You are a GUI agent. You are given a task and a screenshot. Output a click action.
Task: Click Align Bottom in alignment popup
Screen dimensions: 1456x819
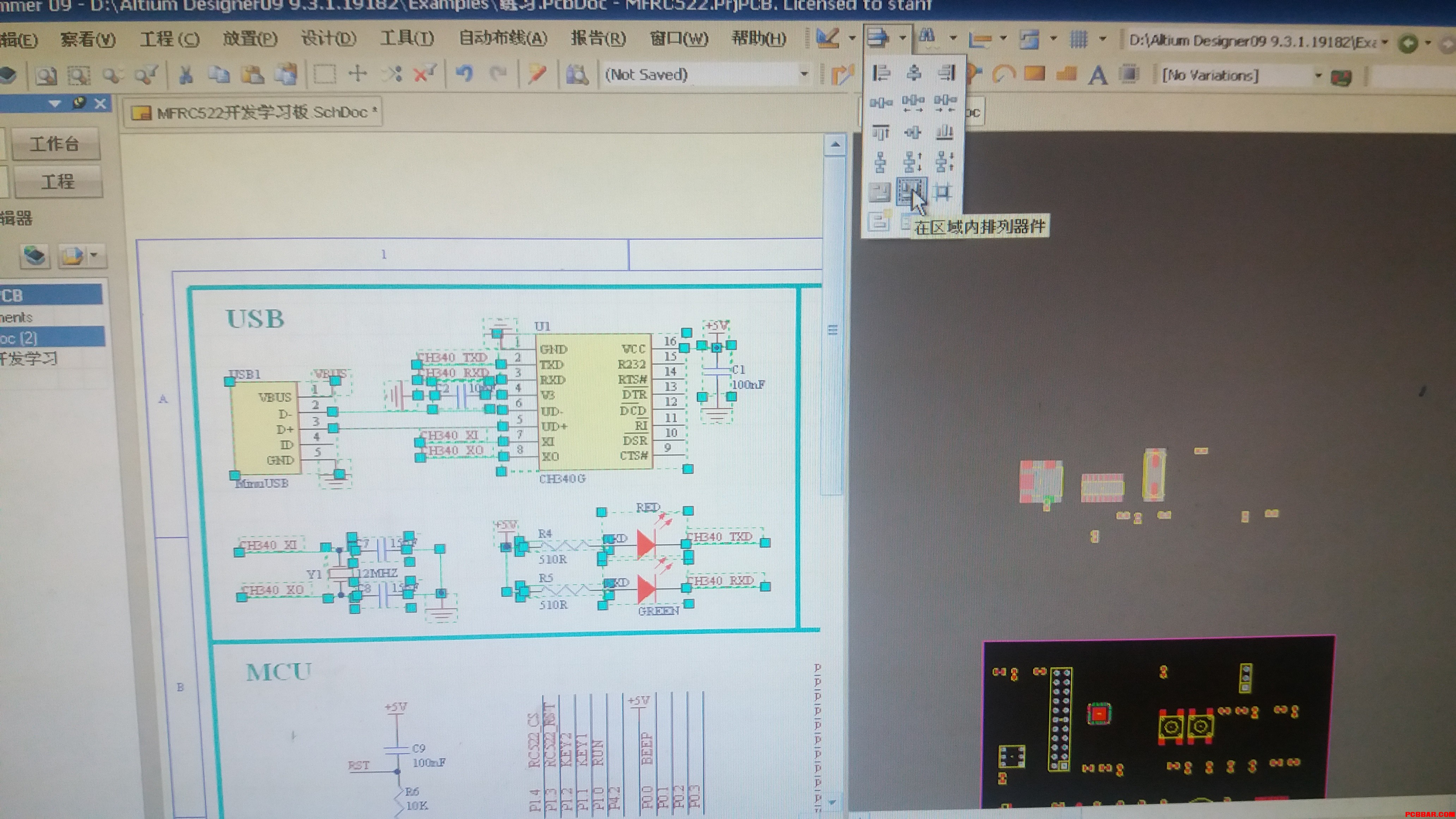(945, 133)
